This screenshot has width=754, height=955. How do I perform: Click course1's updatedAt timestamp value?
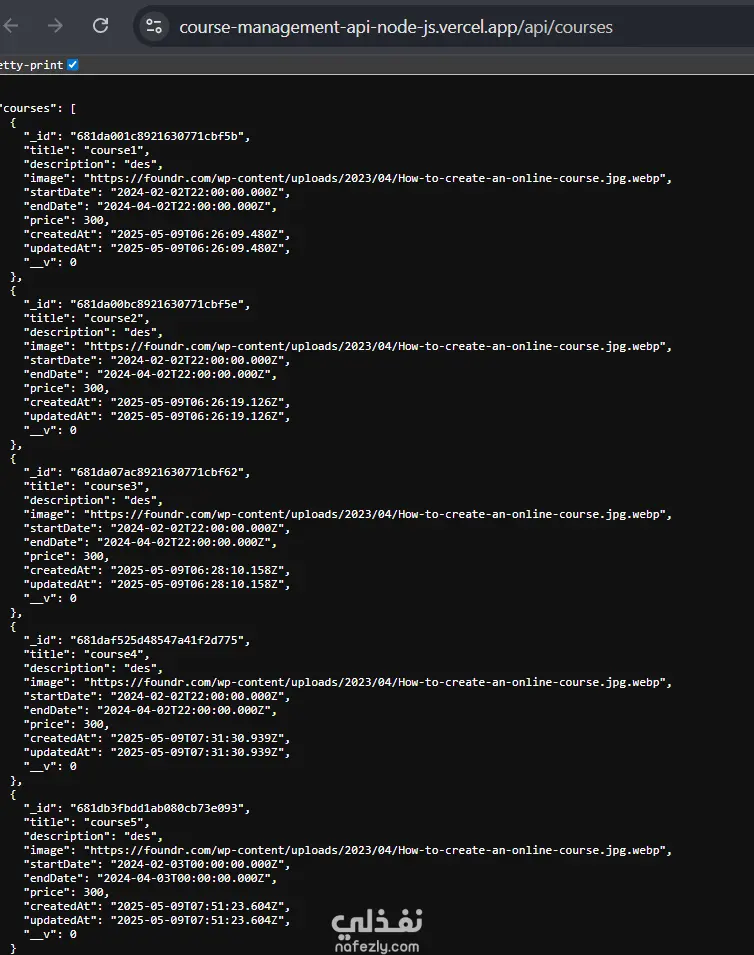click(x=199, y=249)
